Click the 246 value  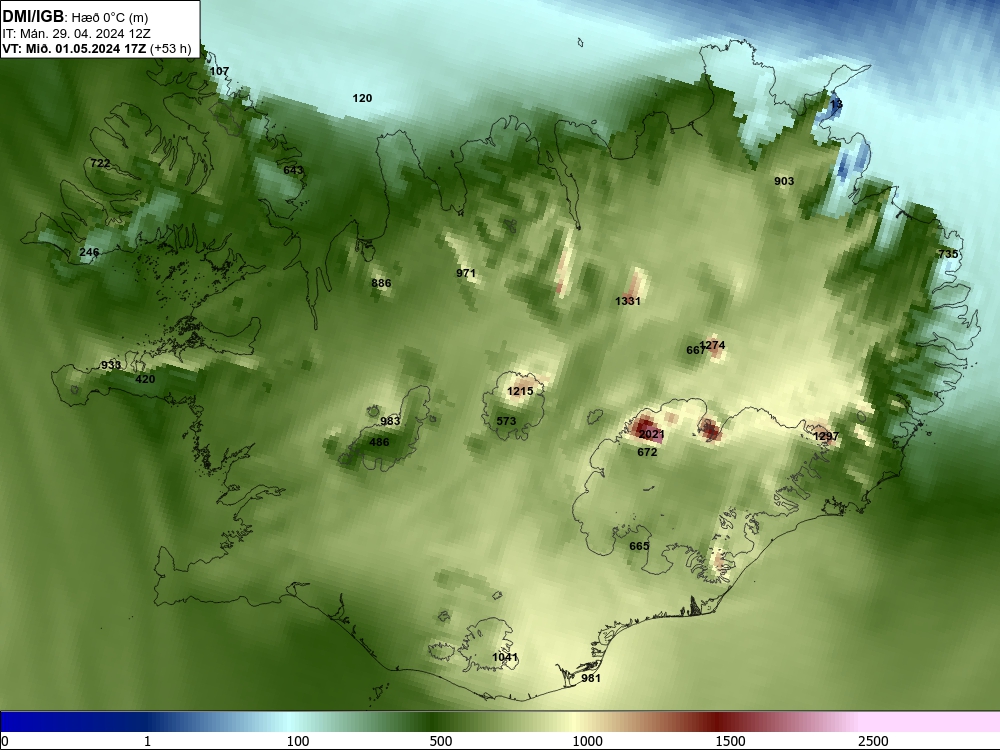tap(89, 252)
